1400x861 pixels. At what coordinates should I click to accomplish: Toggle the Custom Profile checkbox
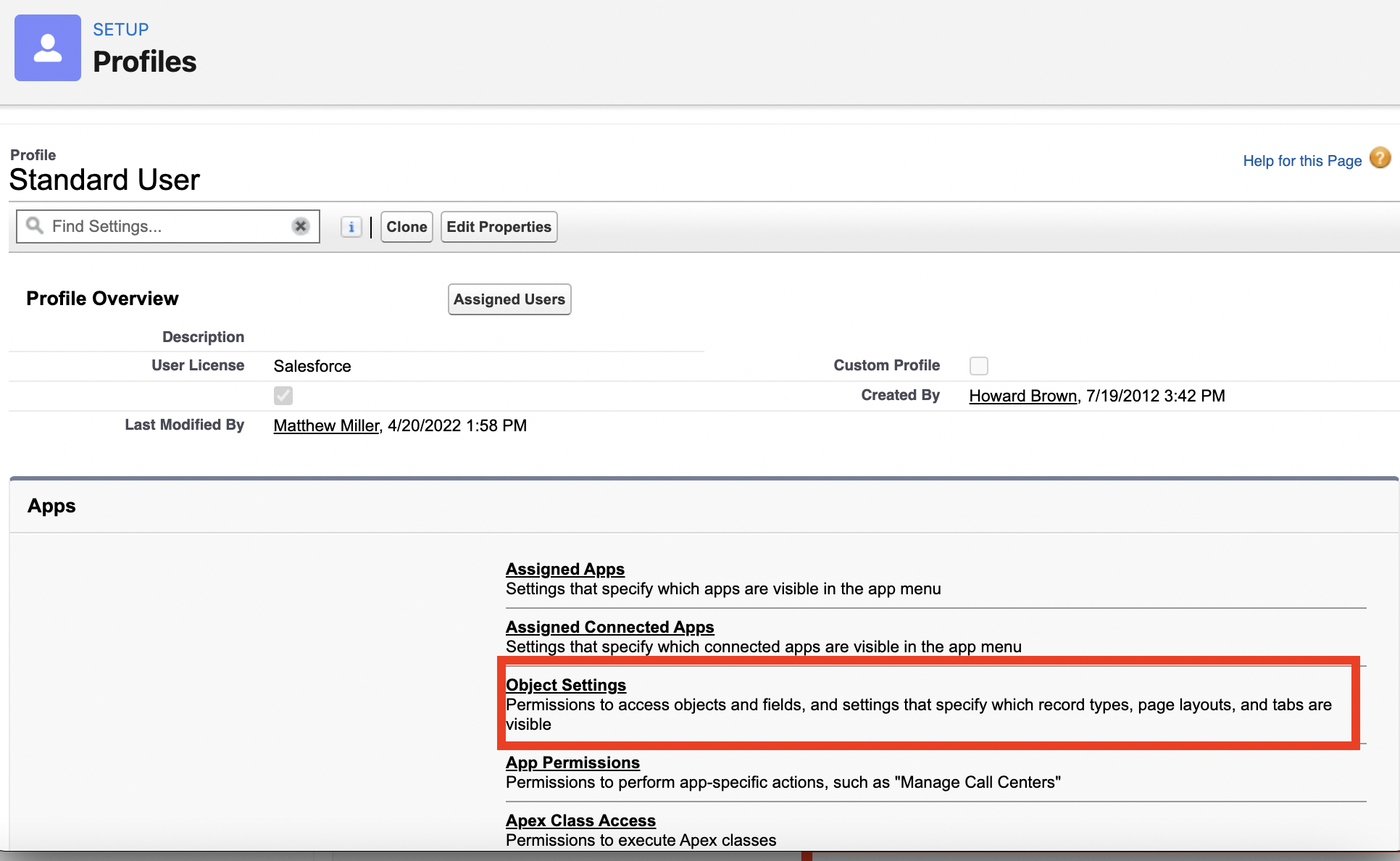[979, 366]
